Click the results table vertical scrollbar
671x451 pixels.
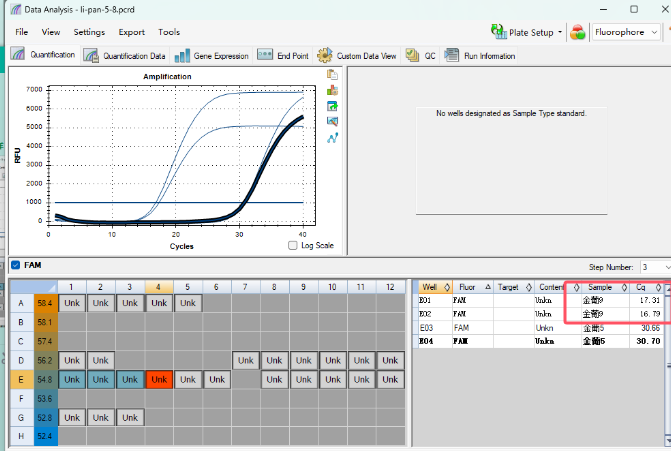point(668,366)
